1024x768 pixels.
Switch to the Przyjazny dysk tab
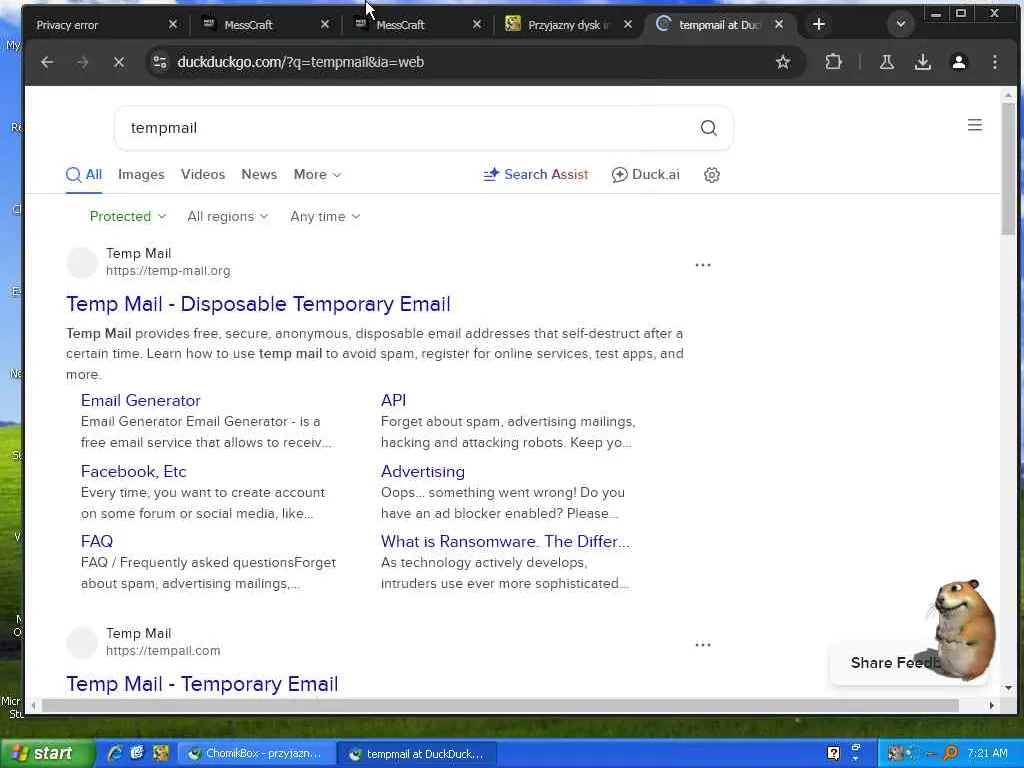coord(567,25)
